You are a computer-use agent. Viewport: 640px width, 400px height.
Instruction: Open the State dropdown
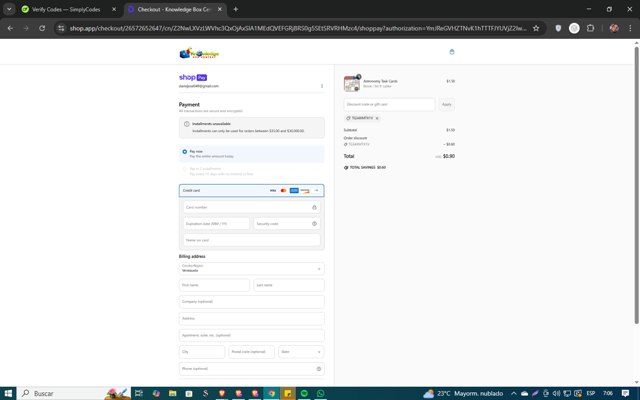301,352
